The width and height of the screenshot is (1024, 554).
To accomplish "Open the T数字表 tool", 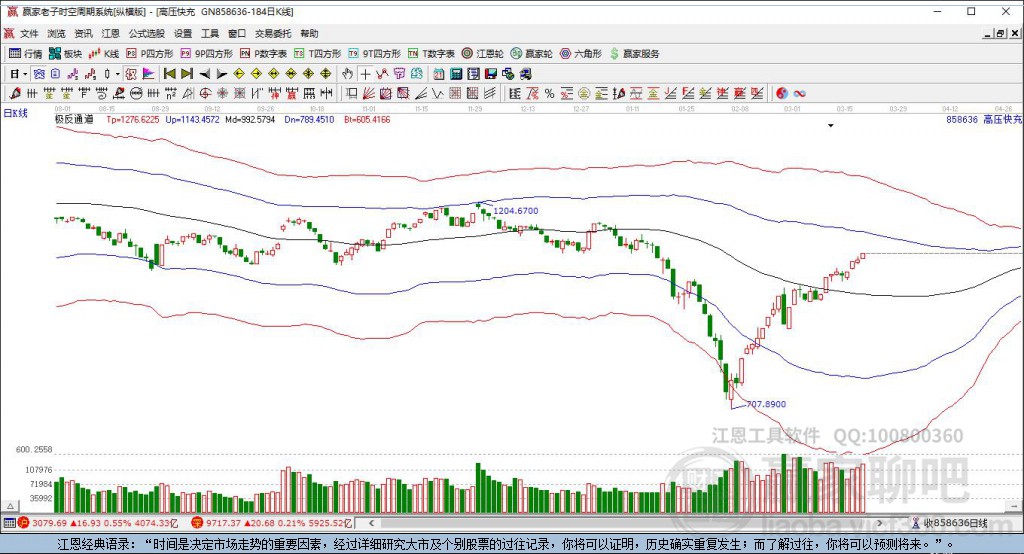I will pos(431,54).
